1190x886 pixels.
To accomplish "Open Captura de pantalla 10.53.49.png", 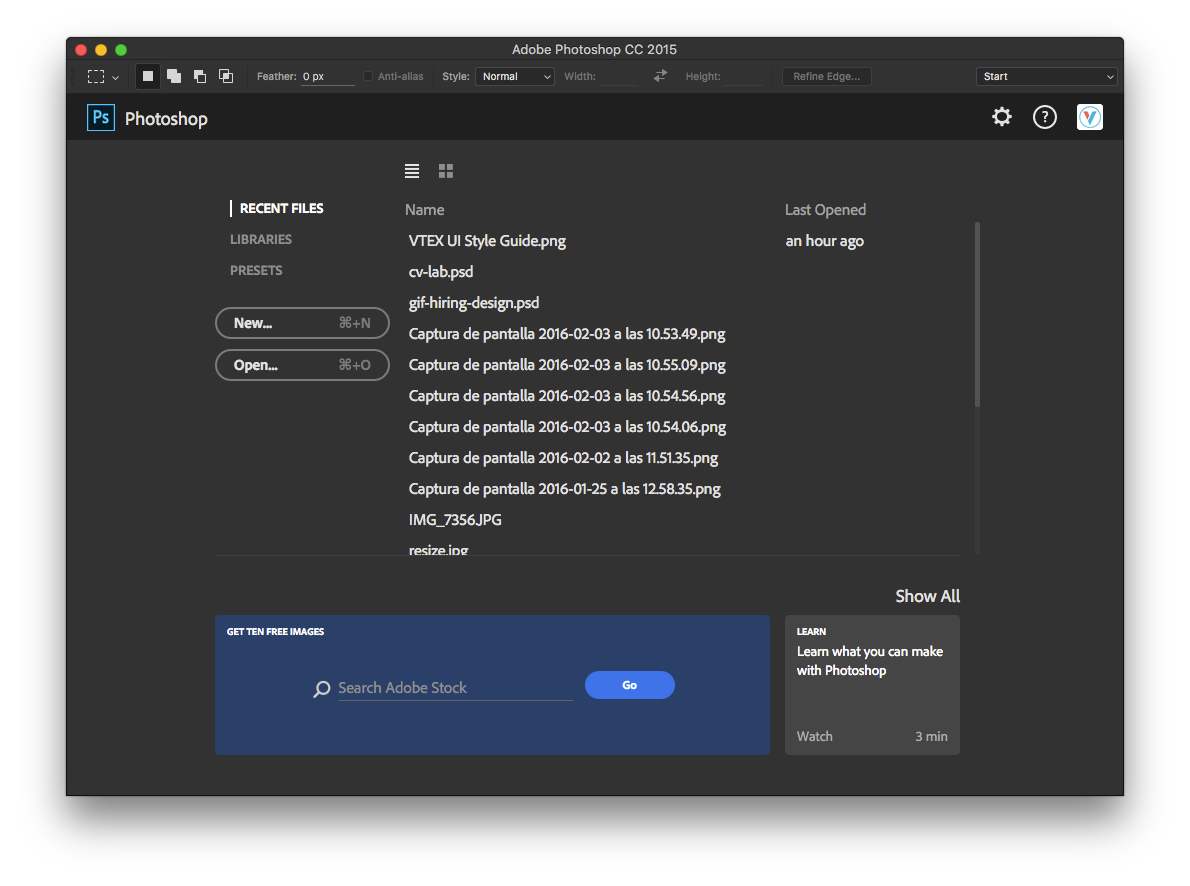I will (x=567, y=334).
